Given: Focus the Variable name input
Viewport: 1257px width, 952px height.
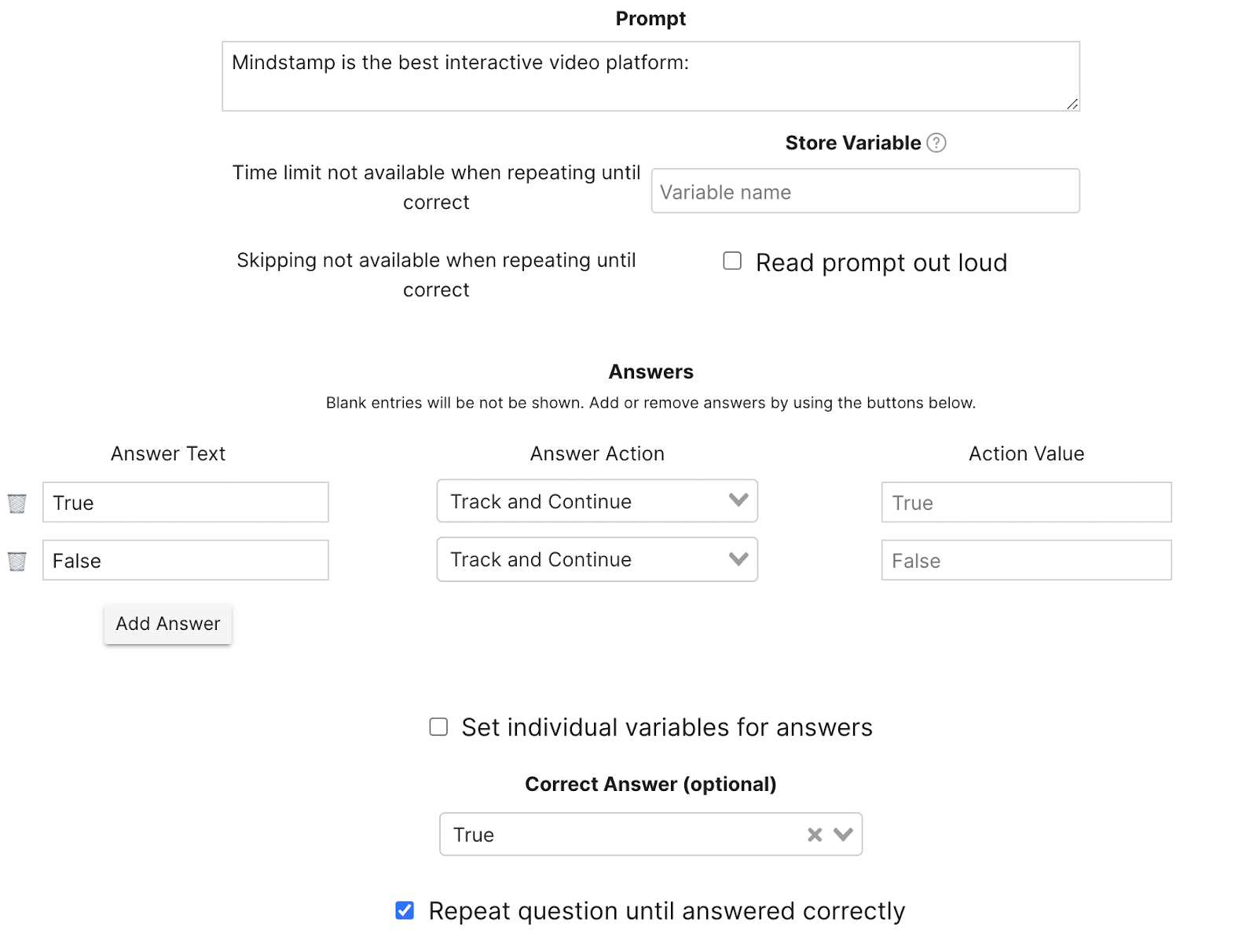Looking at the screenshot, I should click(864, 191).
